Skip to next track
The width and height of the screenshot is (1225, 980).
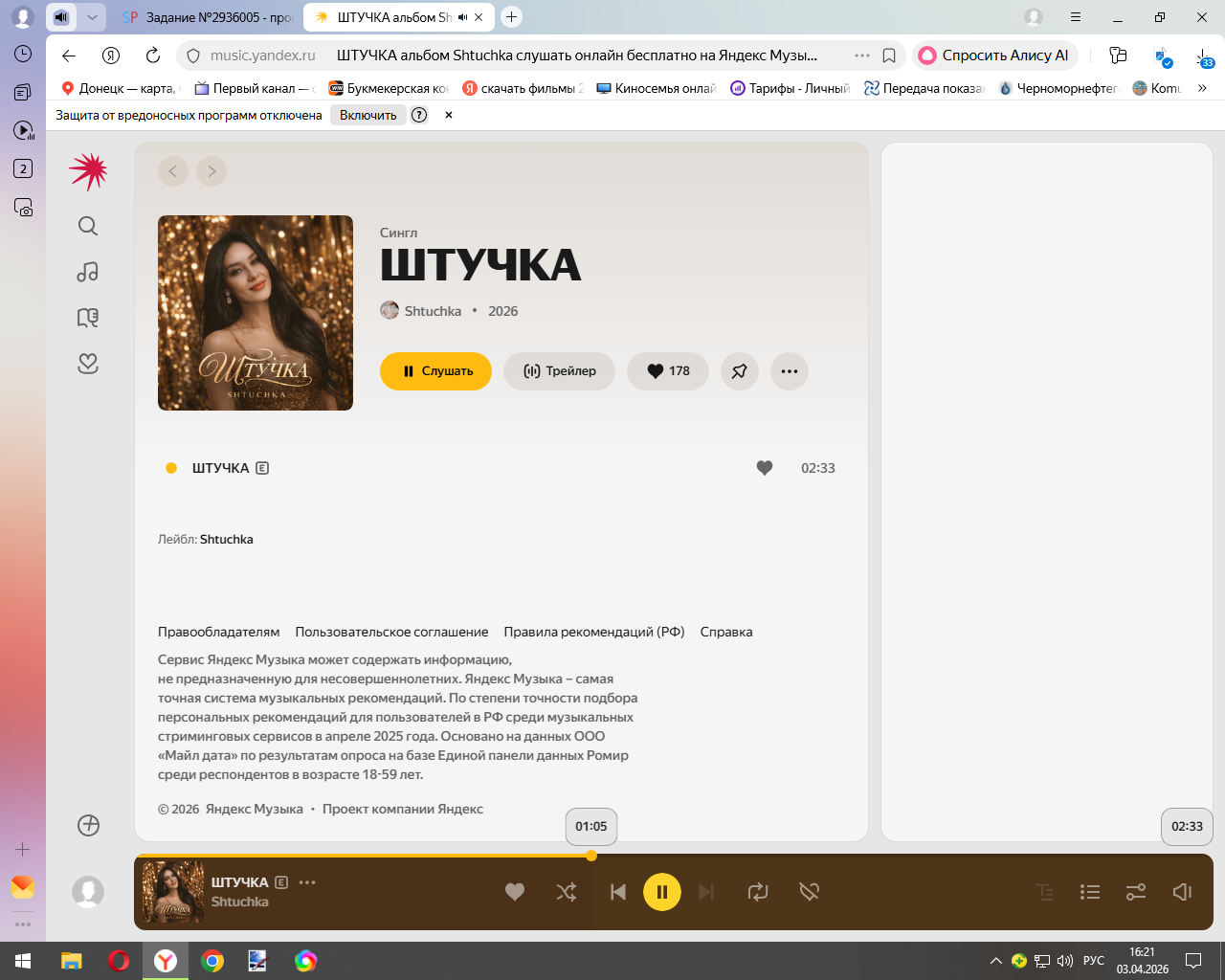pyautogui.click(x=706, y=892)
